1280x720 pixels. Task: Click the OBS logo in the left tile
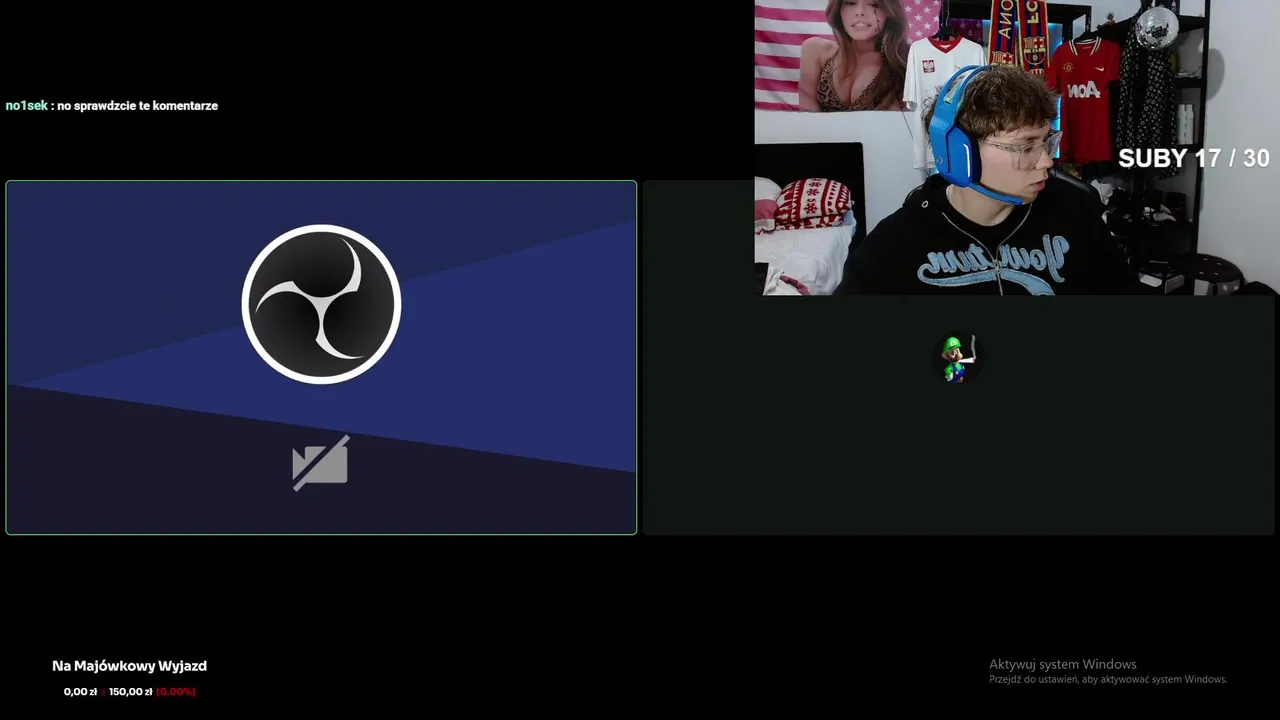point(321,304)
